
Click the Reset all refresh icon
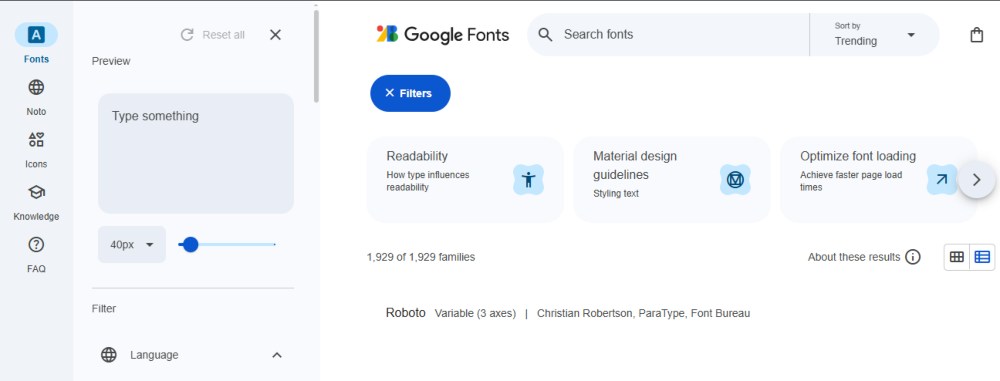point(187,34)
